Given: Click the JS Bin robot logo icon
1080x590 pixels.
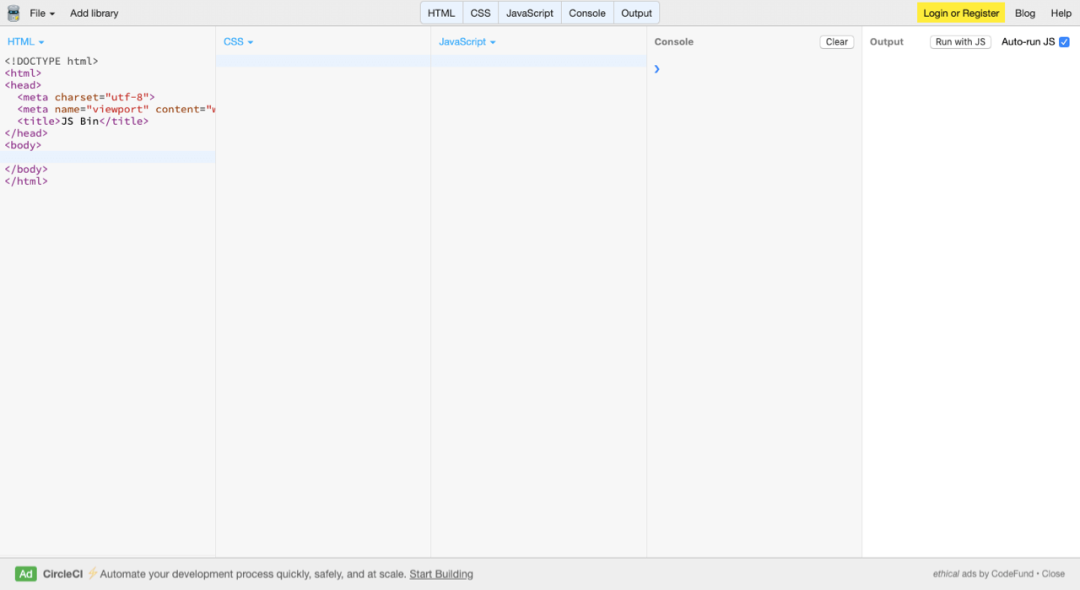Looking at the screenshot, I should (x=13, y=13).
